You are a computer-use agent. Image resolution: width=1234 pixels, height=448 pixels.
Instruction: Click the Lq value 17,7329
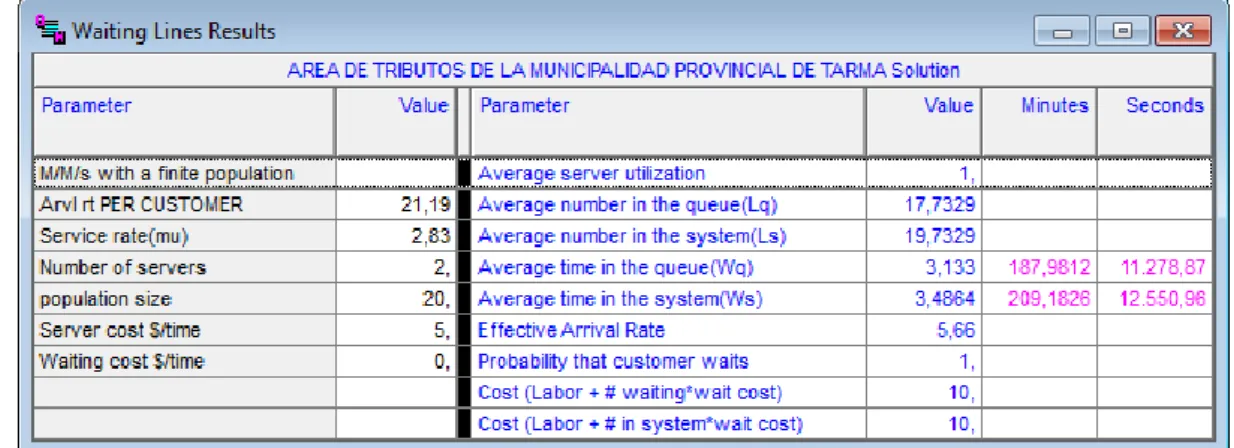tap(940, 206)
